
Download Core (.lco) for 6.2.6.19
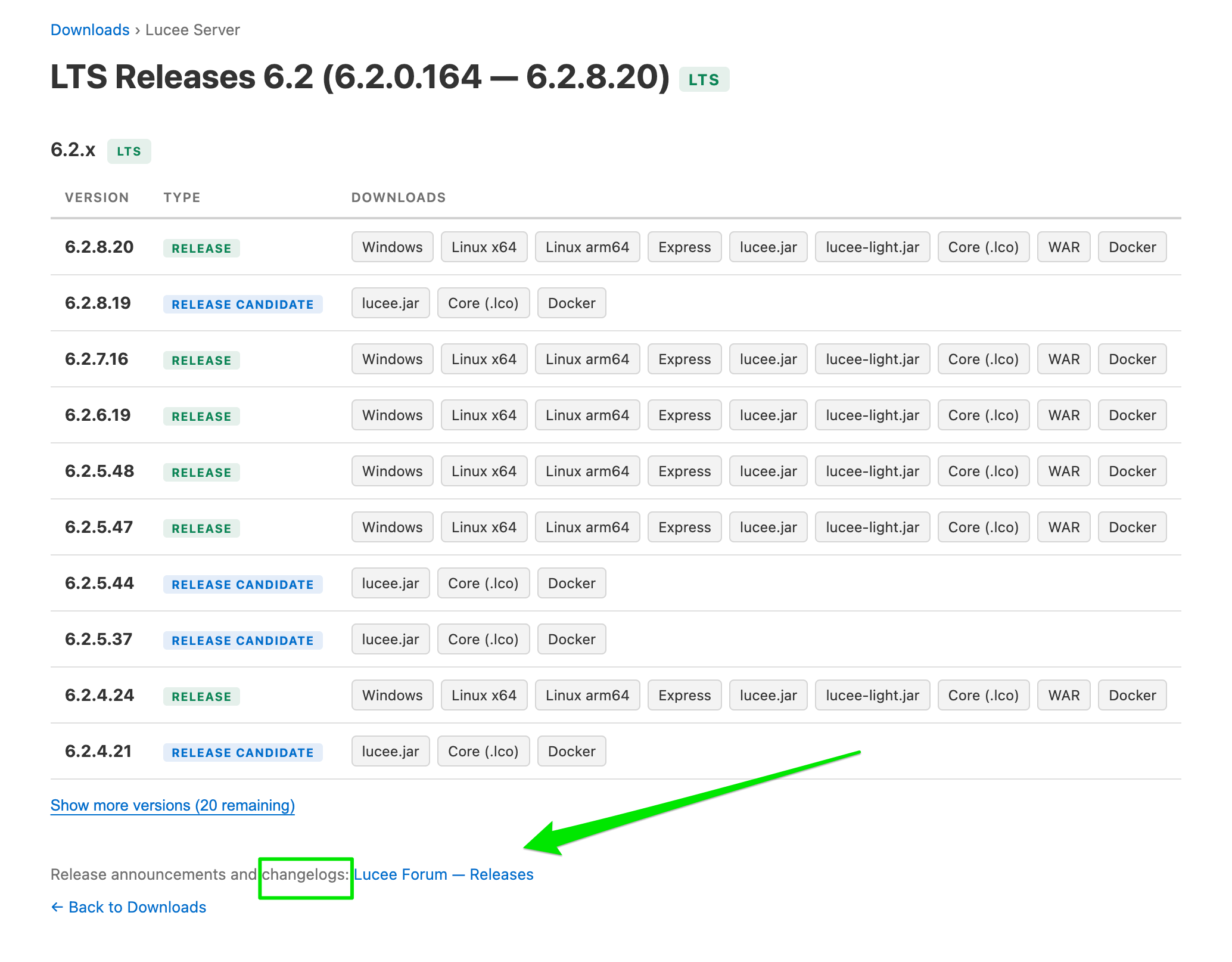pos(984,415)
